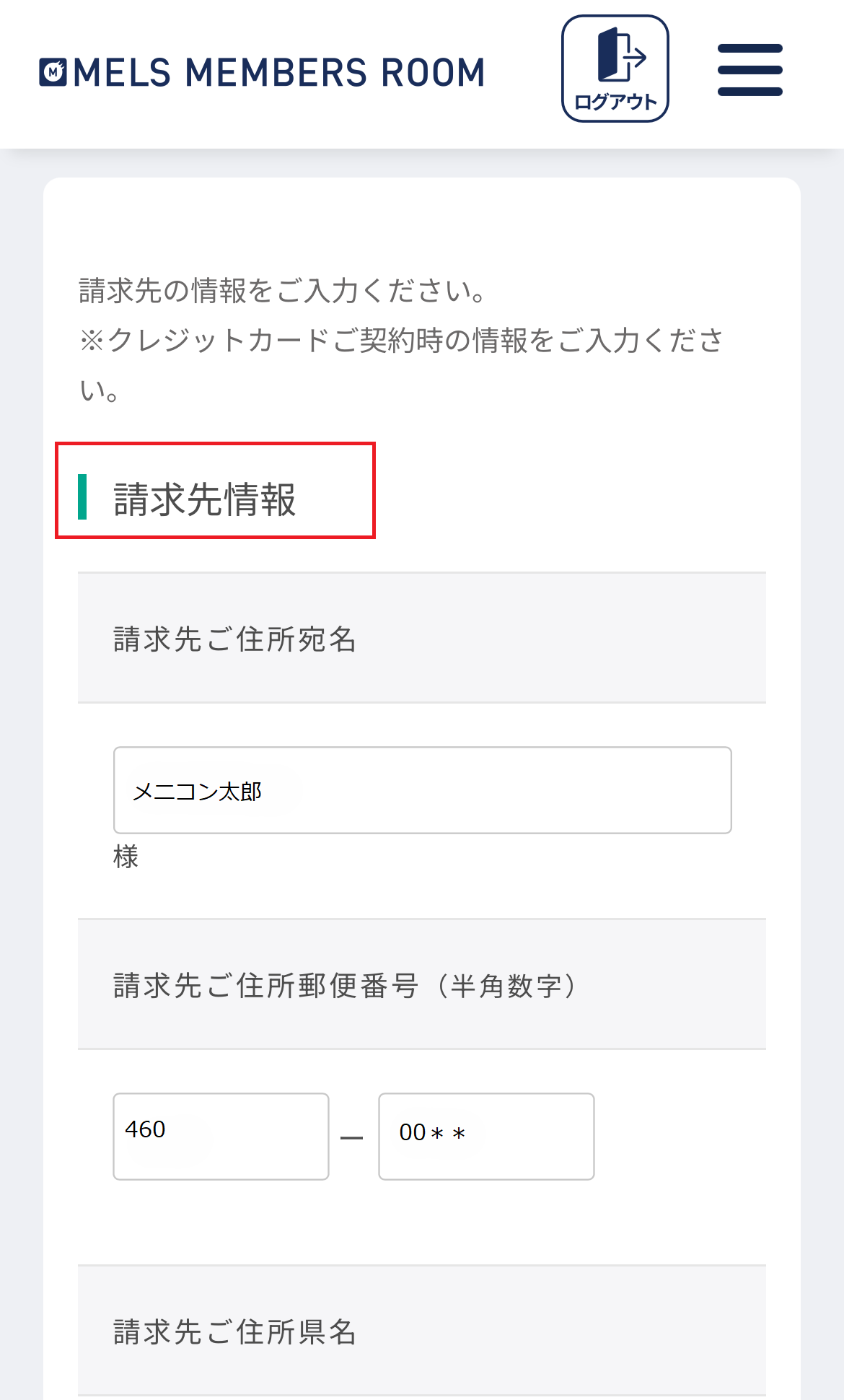Screen dimensions: 844x1400
Task: Click the 請求先ご住所宛名 header row
Action: pos(421,636)
